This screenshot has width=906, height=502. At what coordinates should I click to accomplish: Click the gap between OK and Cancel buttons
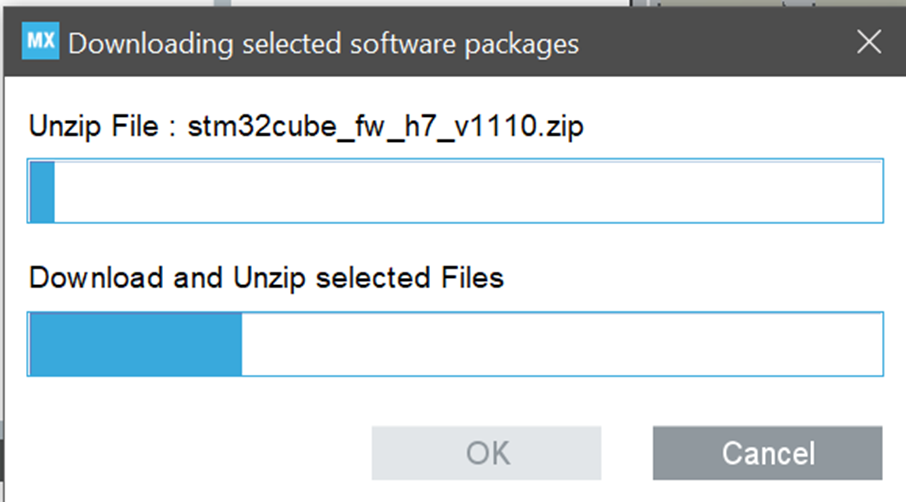pyautogui.click(x=627, y=453)
